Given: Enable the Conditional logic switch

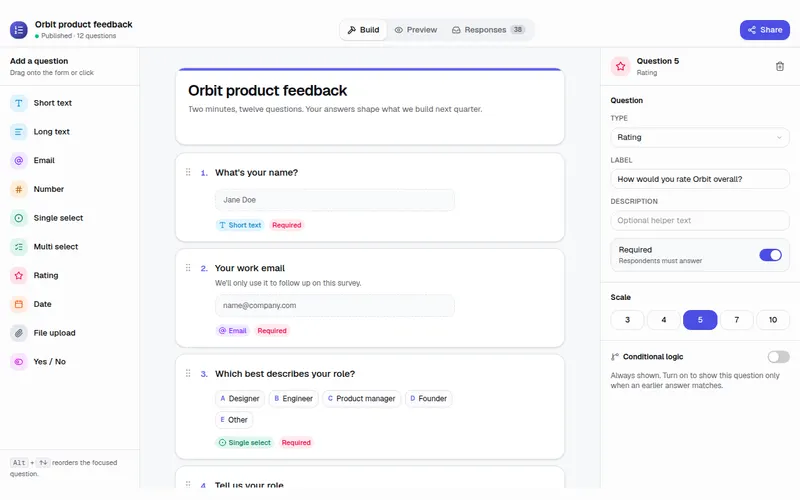Looking at the screenshot, I should click(778, 357).
